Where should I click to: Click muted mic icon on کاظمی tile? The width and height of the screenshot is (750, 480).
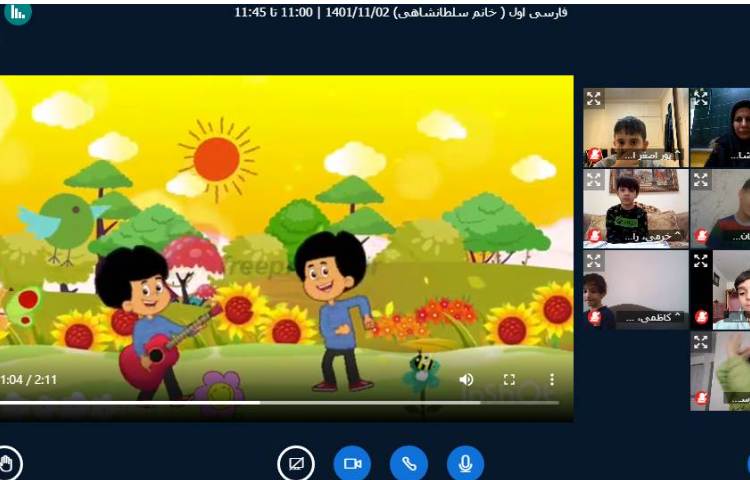pos(595,317)
